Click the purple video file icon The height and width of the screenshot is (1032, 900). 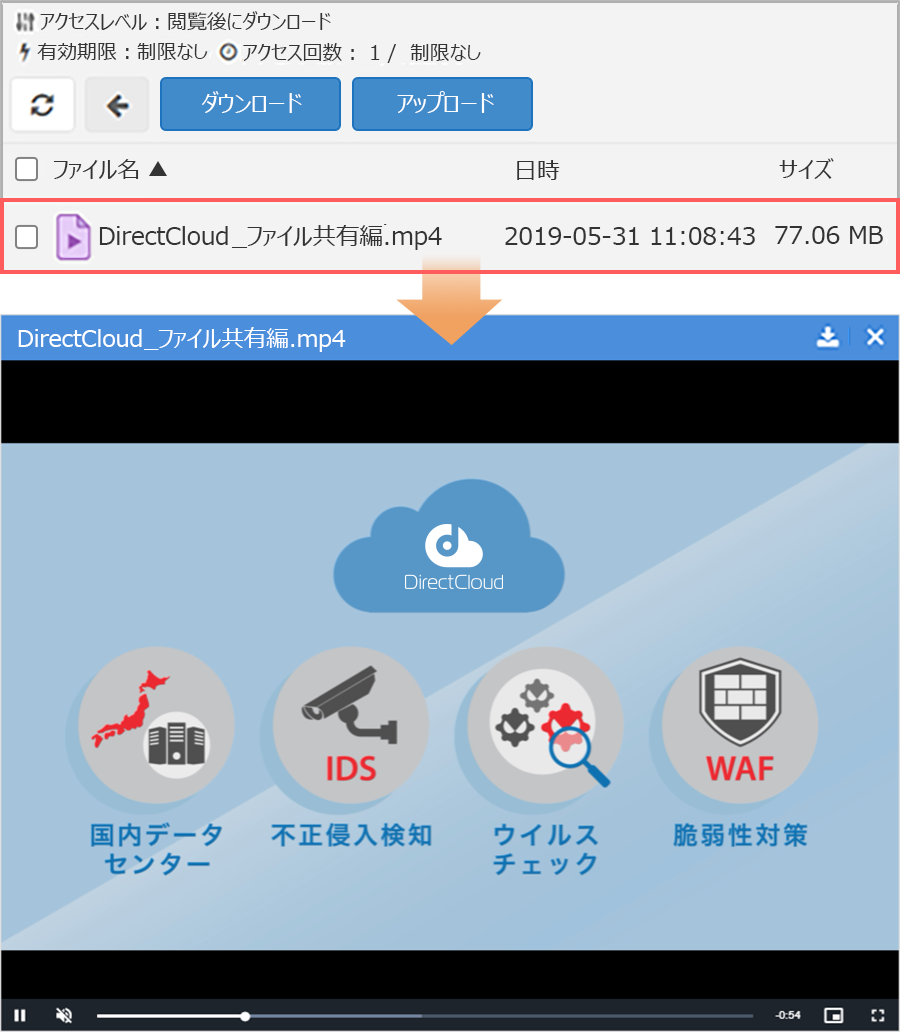click(x=72, y=237)
